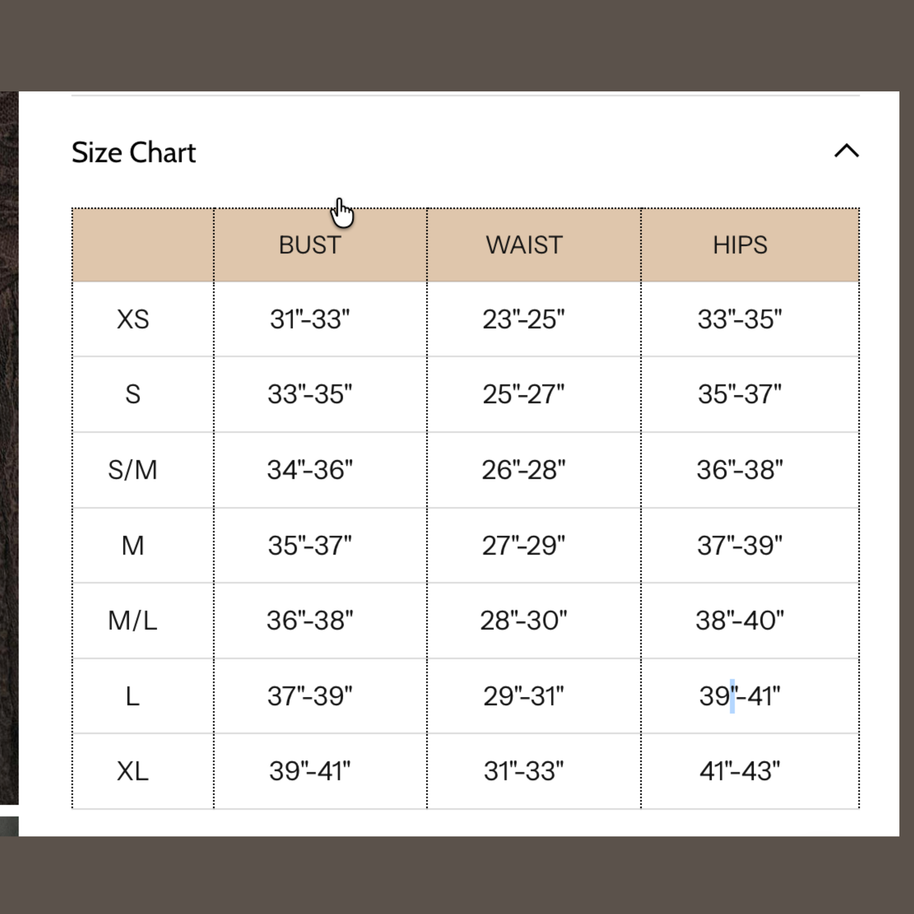
Task: Select the BUST column header
Action: pos(310,245)
